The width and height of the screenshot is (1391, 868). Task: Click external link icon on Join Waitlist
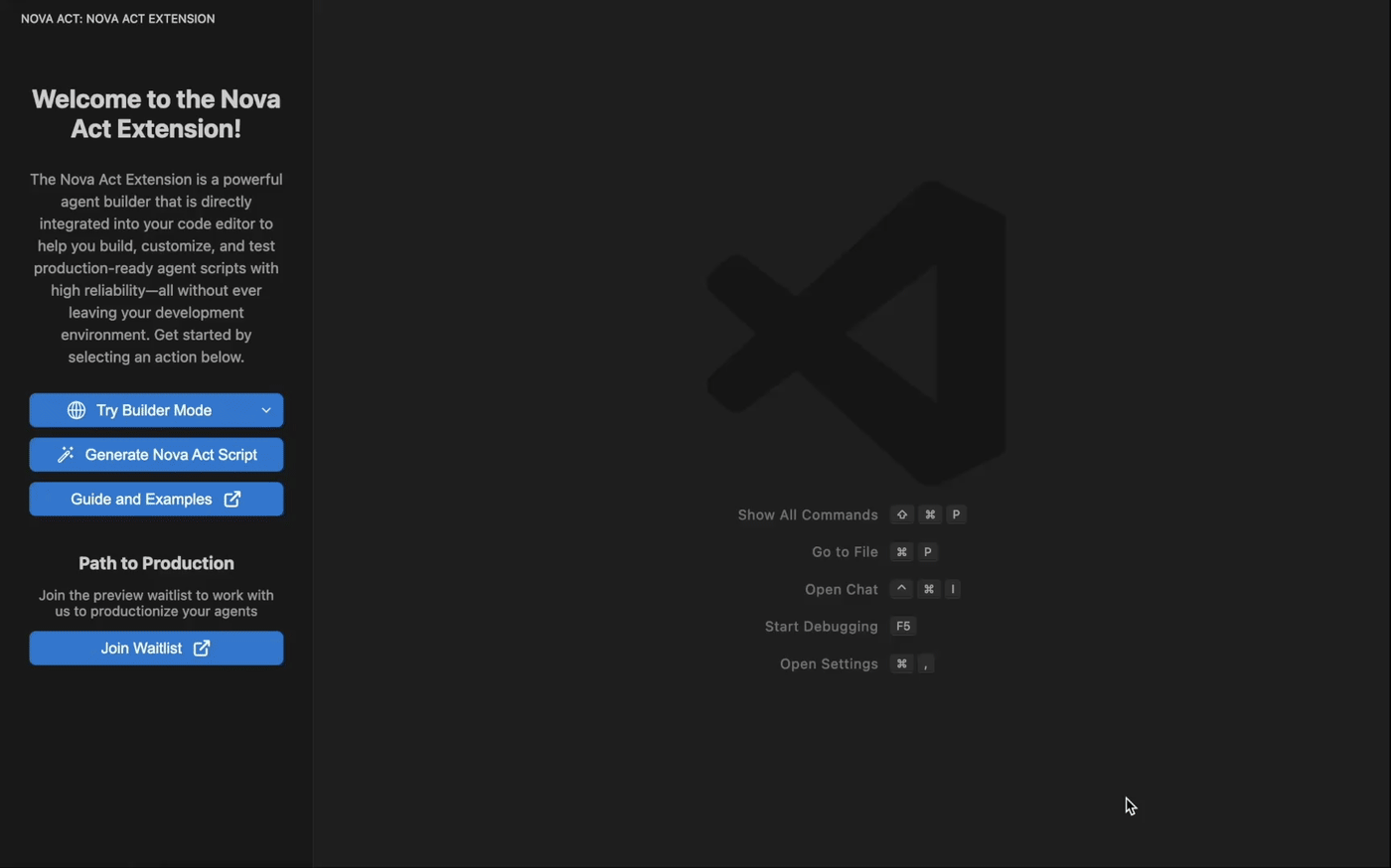tap(202, 649)
